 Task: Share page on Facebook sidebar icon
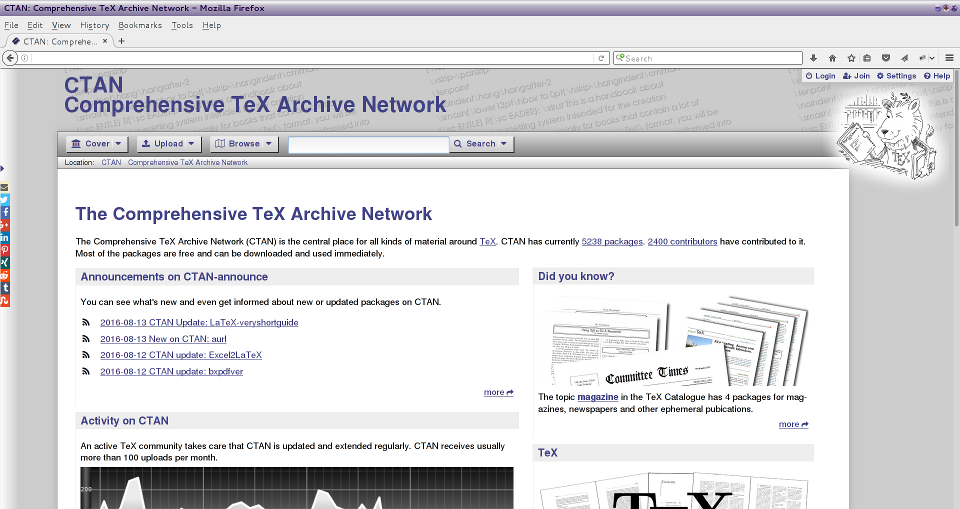(x=4, y=212)
